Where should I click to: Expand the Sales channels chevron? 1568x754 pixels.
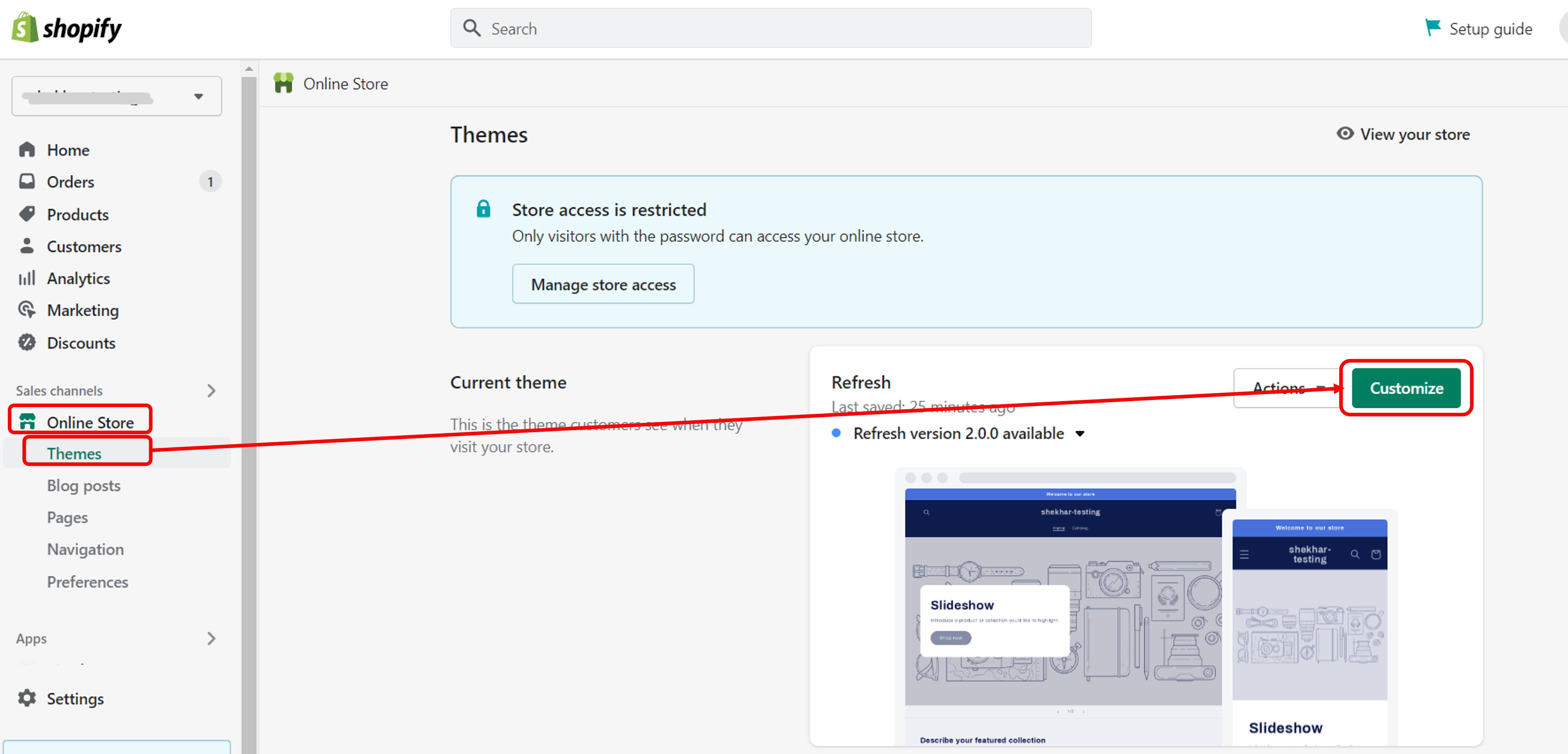(x=211, y=390)
